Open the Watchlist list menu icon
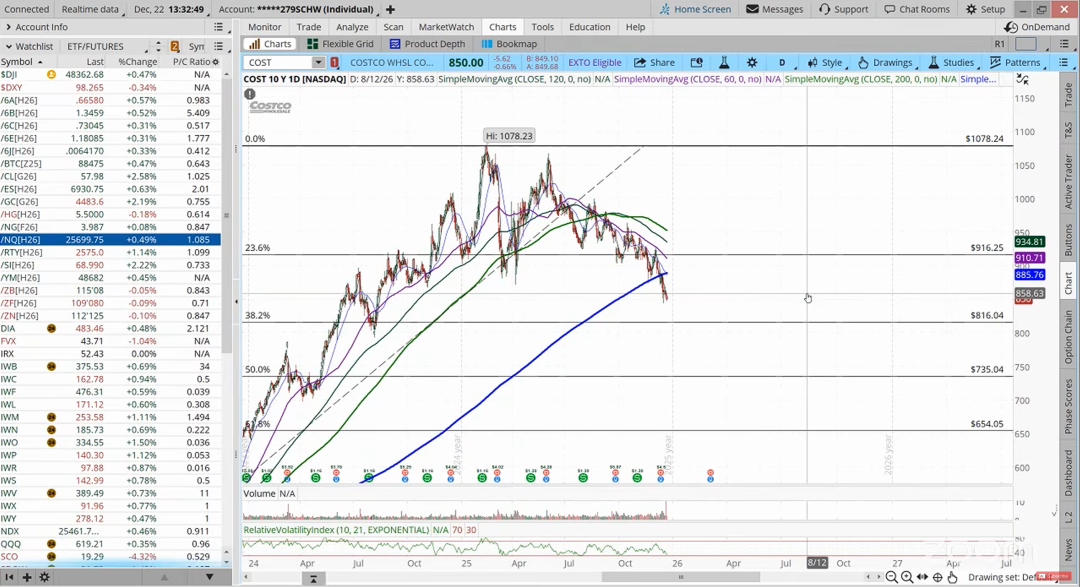Viewport: 1080px width, 587px height. [x=218, y=46]
